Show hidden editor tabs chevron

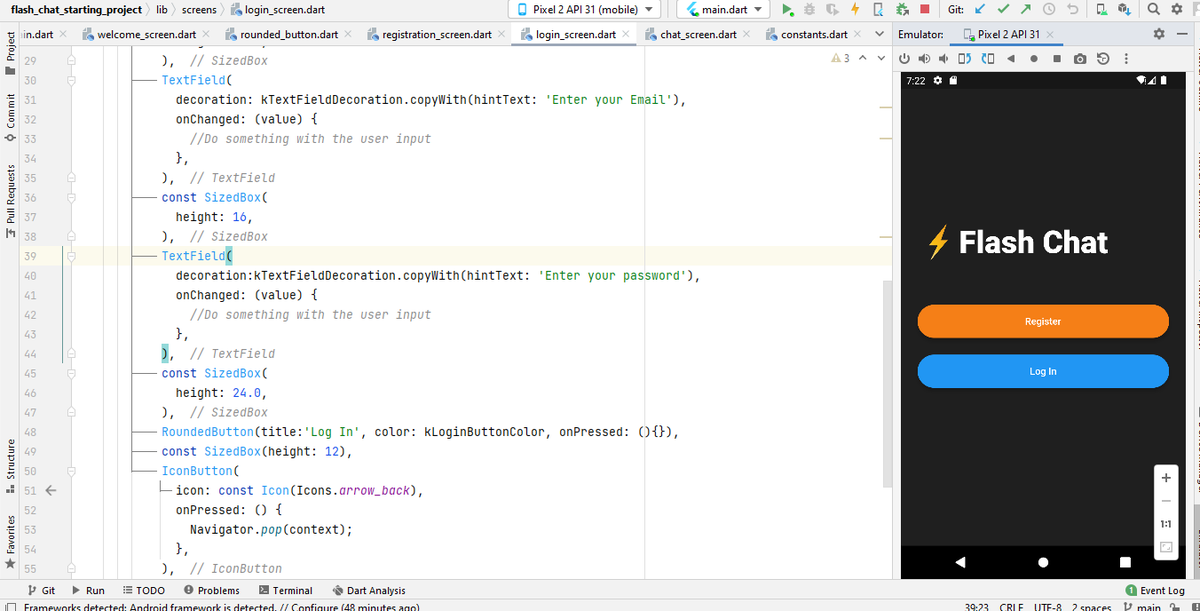point(879,34)
